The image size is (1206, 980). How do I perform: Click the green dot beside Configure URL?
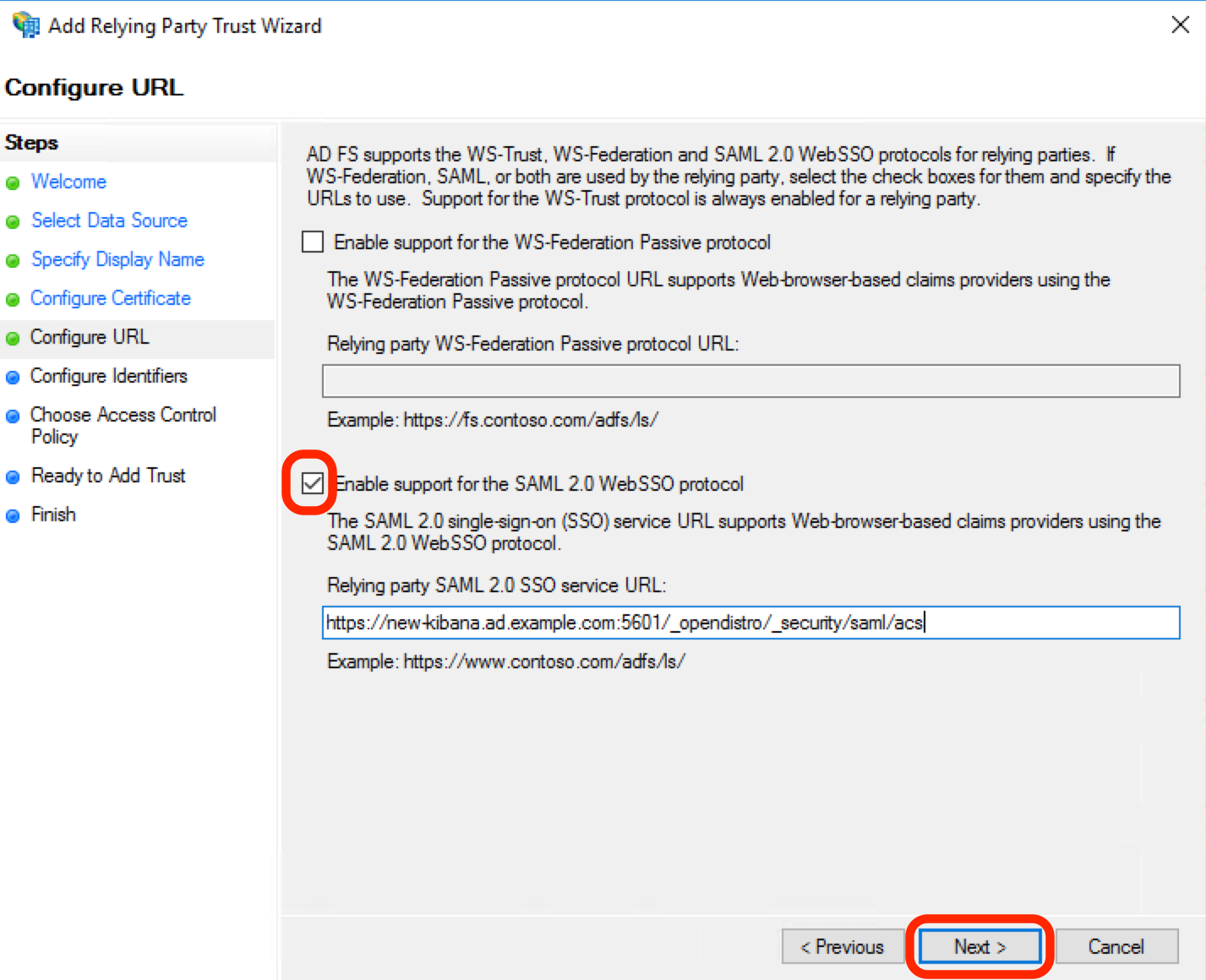point(14,338)
